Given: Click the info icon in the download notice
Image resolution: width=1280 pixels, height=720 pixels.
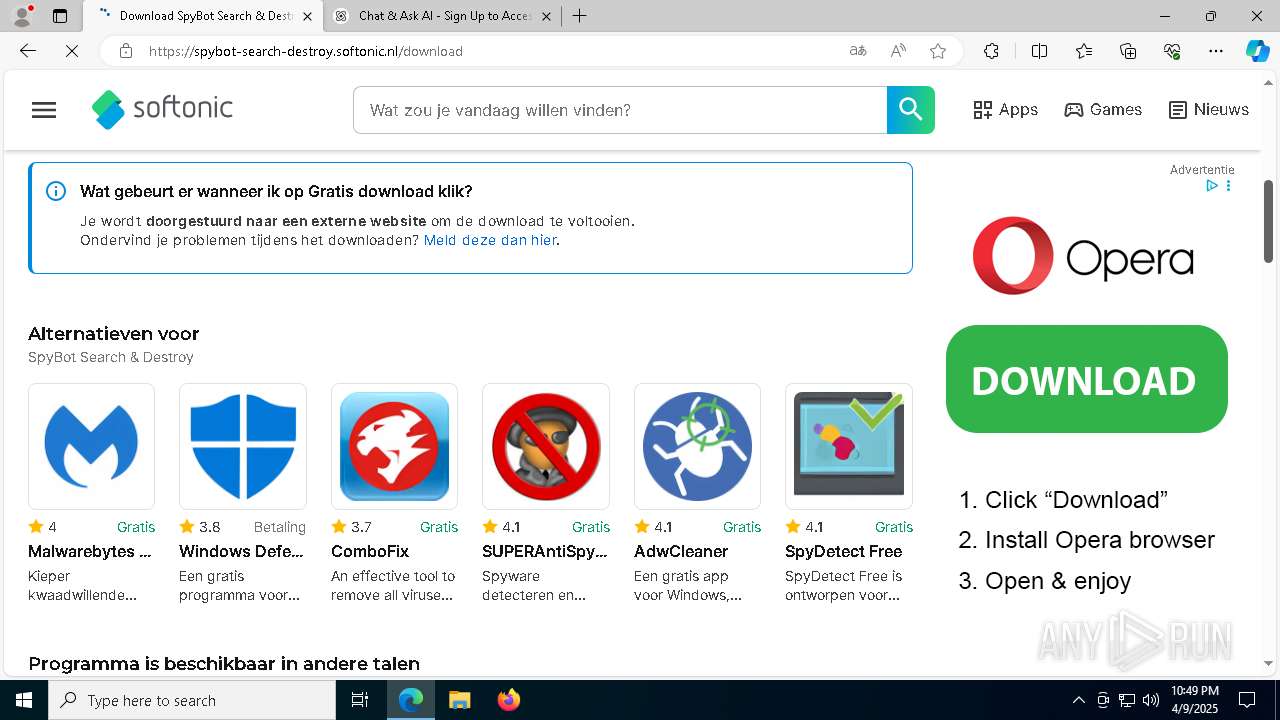Looking at the screenshot, I should [x=56, y=191].
